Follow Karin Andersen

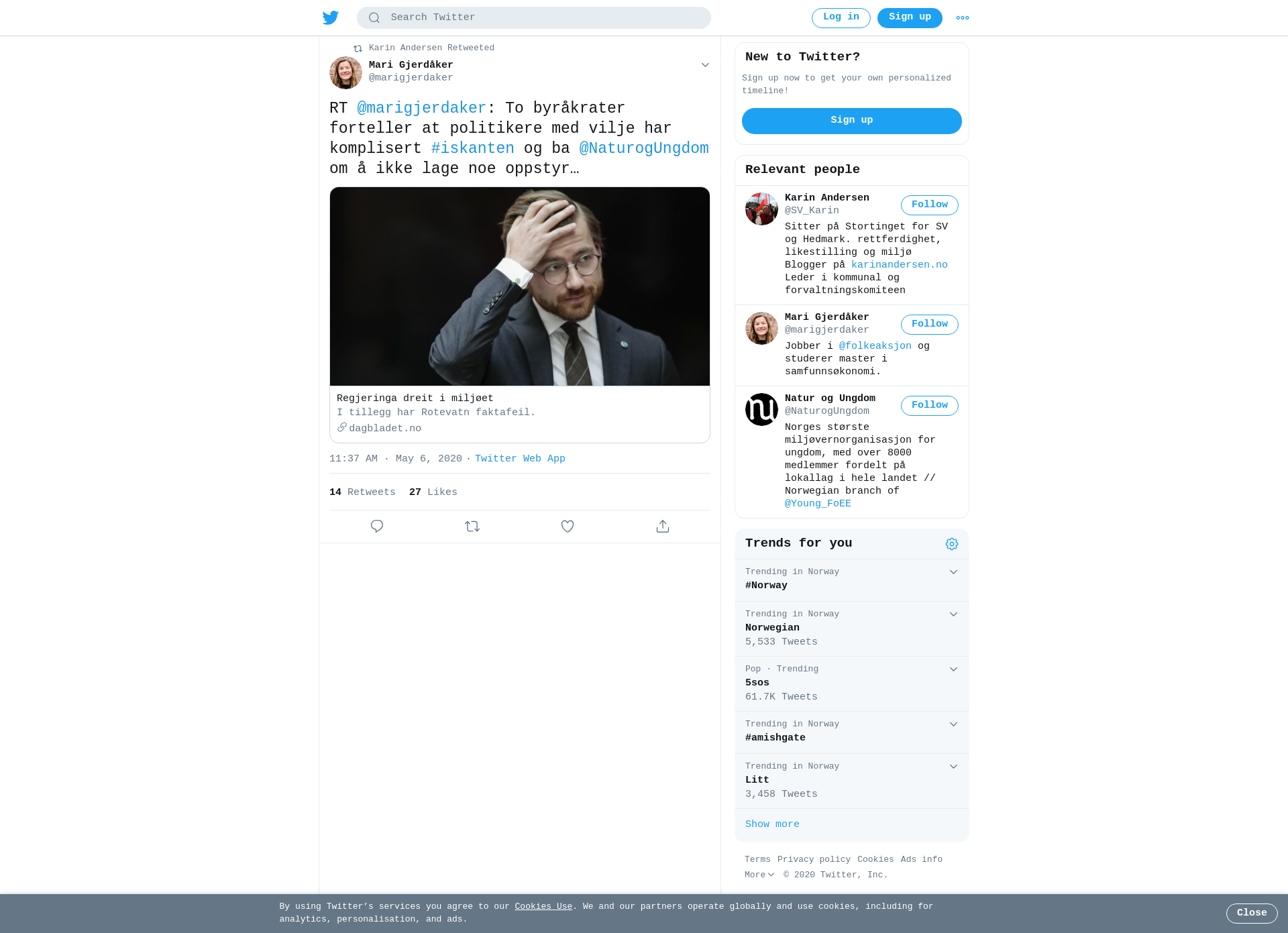(930, 205)
